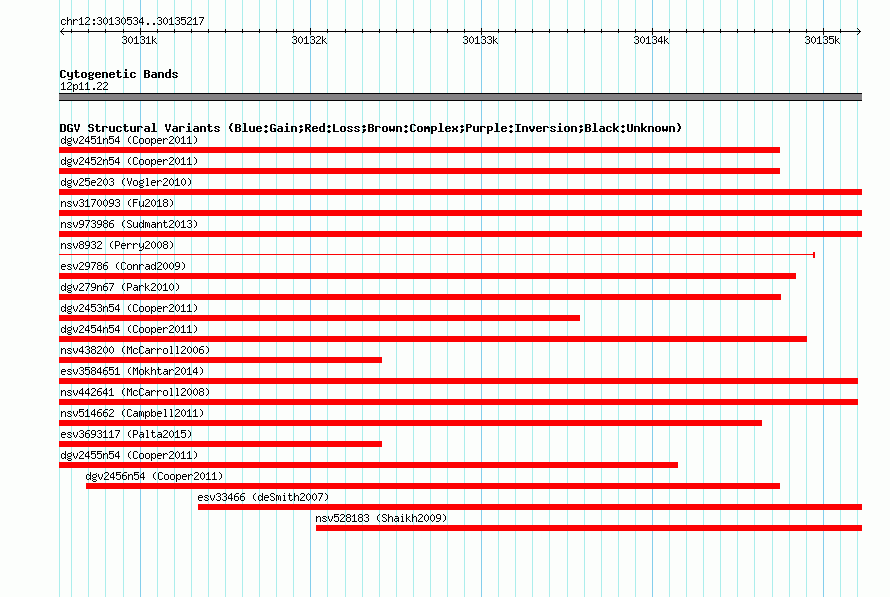Viewport: 890px width, 597px height.
Task: Select the esv3693117 (Palta2015) label
Action: pyautogui.click(x=126, y=434)
